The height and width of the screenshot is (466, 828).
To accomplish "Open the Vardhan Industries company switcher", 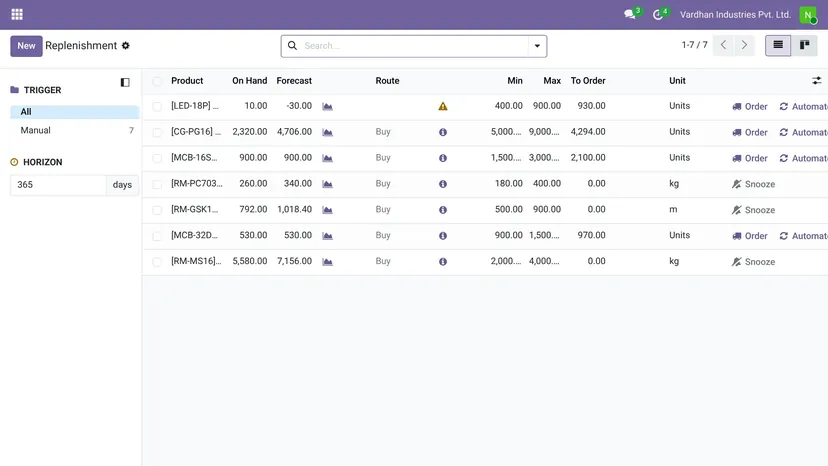I will tap(735, 15).
